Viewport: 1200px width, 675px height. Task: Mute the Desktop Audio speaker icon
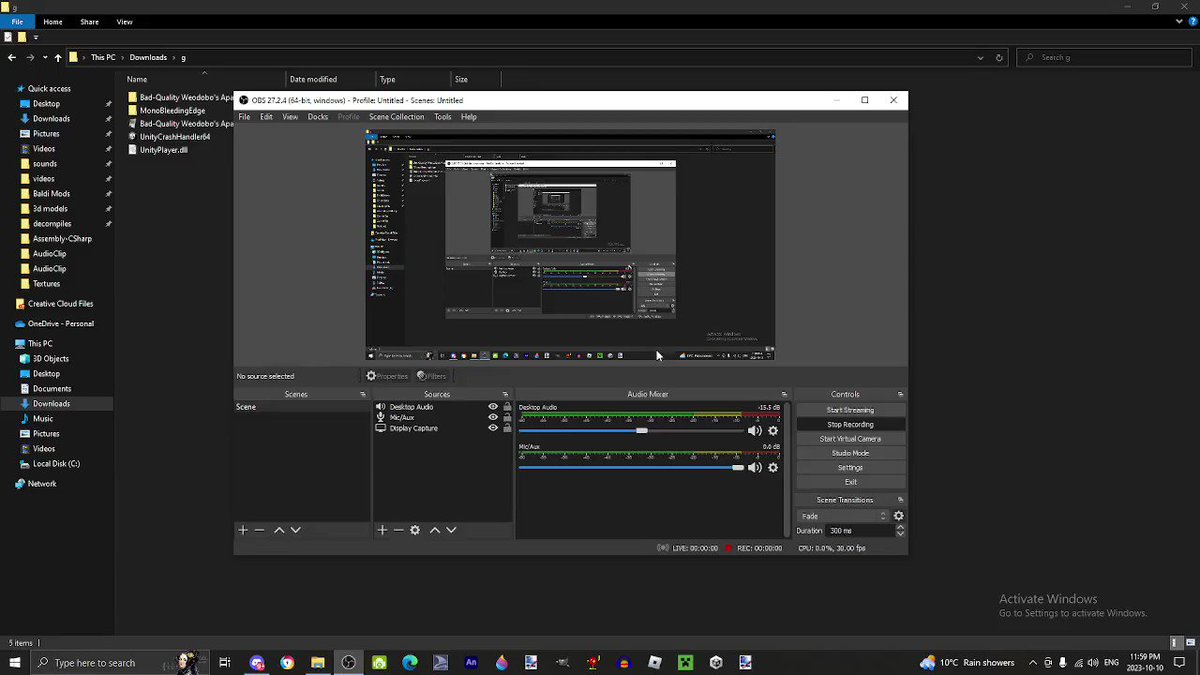click(x=755, y=431)
